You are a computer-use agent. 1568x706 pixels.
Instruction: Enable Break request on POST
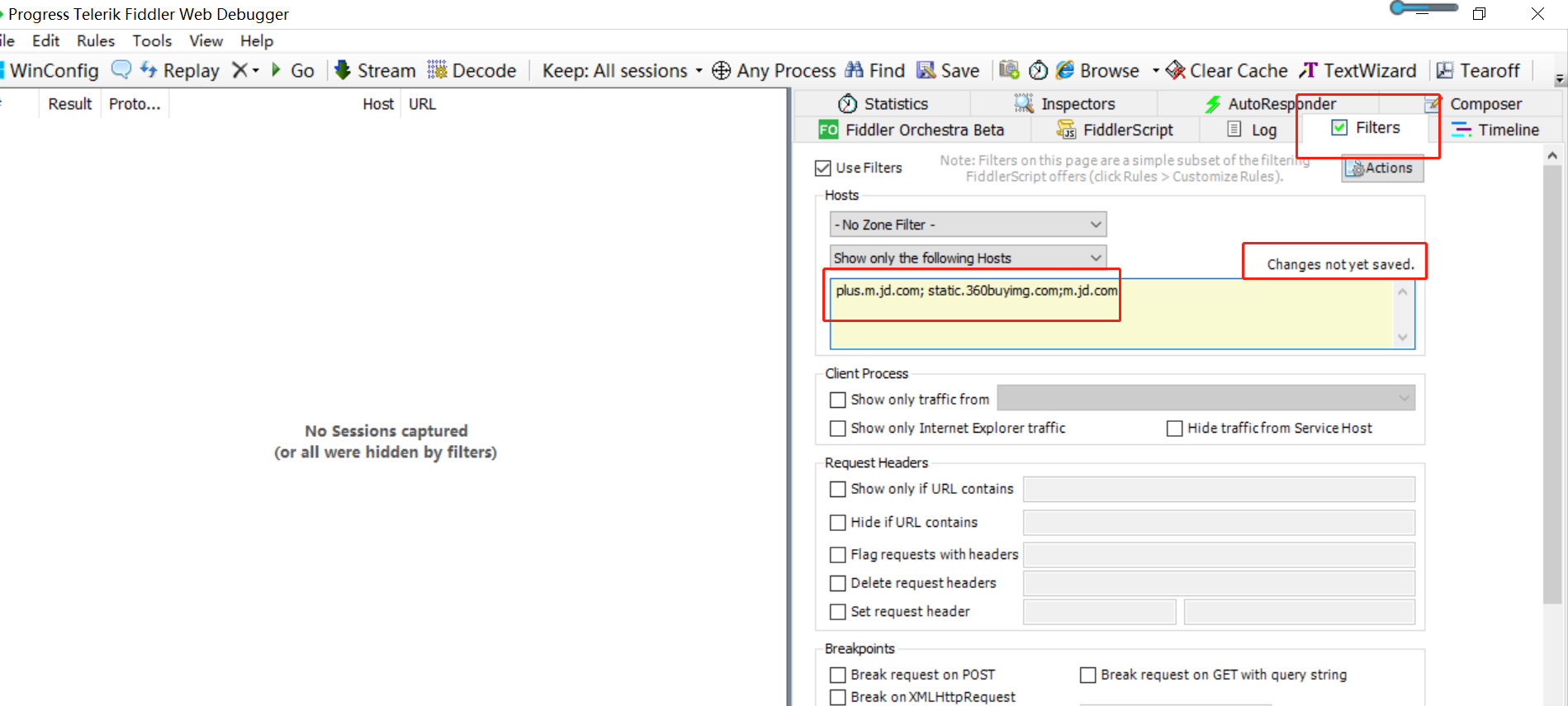tap(837, 675)
